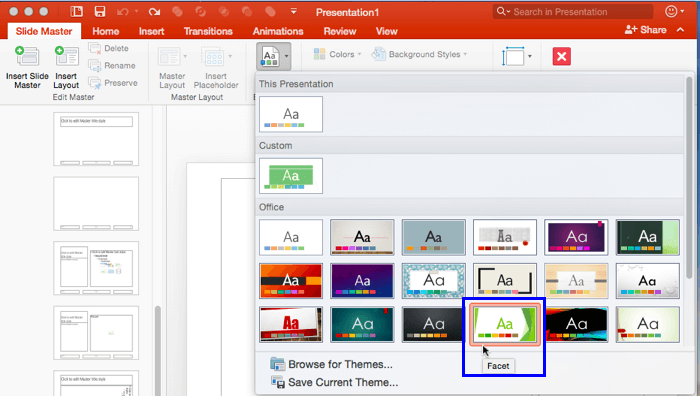Open the Undo history dropdown arrow
The height and width of the screenshot is (396, 700).
(137, 12)
